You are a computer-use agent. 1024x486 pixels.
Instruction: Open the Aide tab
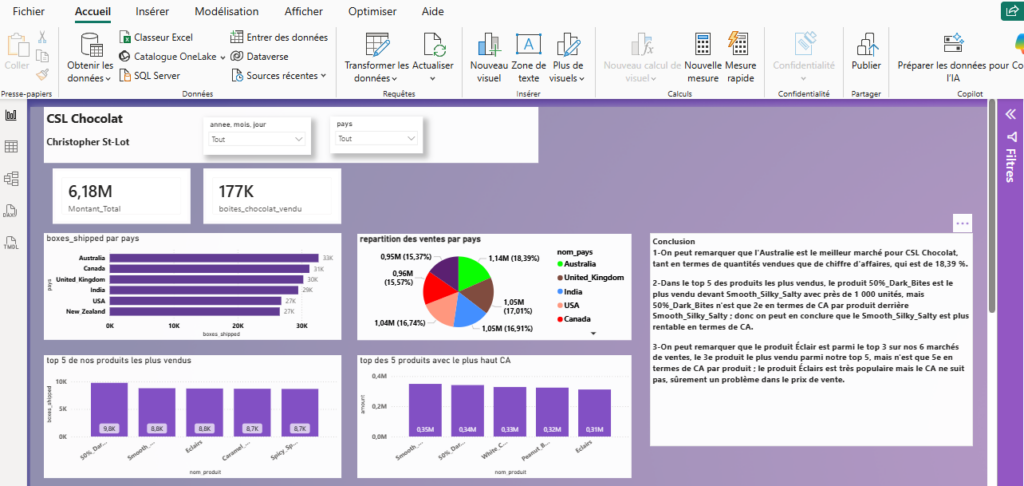(x=432, y=11)
